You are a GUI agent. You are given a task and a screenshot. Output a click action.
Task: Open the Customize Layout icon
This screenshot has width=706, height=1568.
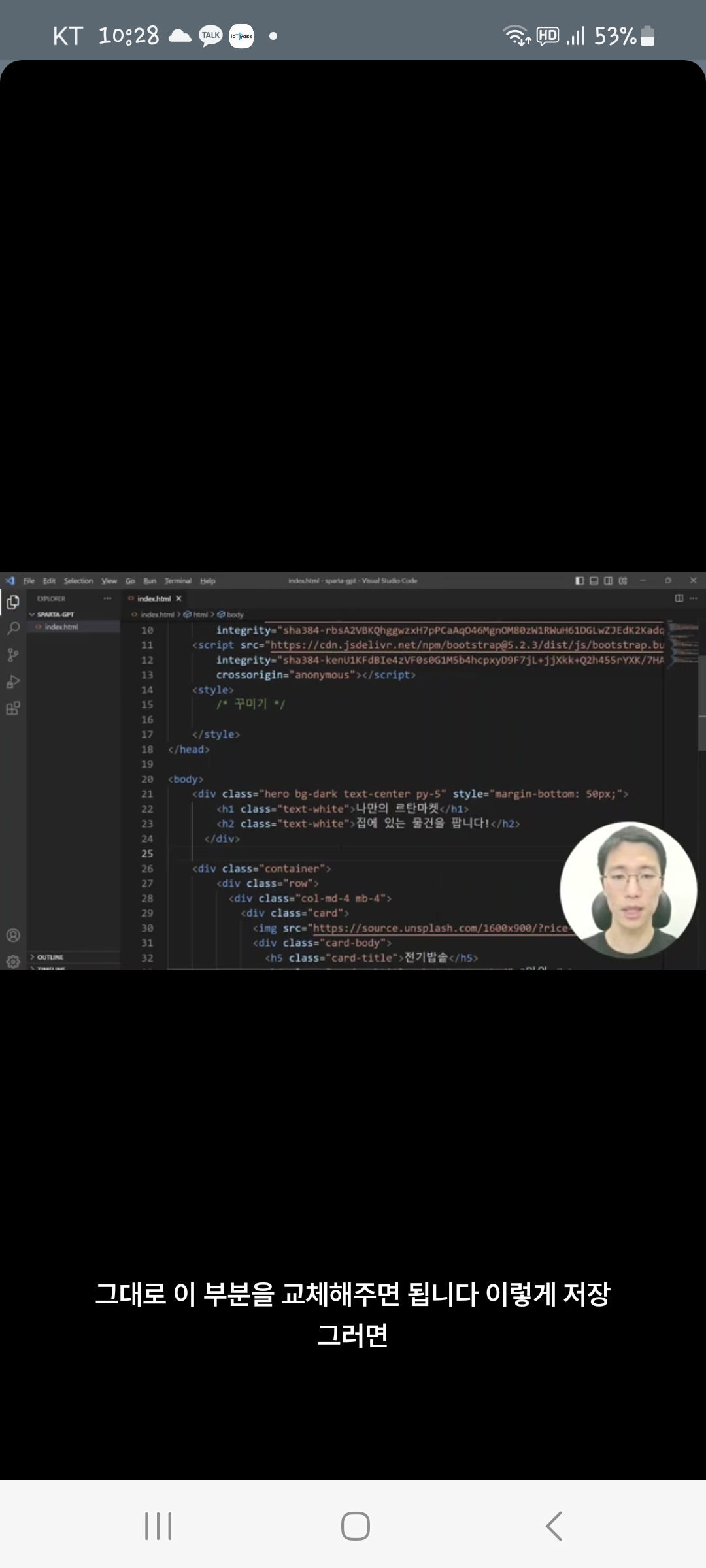623,580
